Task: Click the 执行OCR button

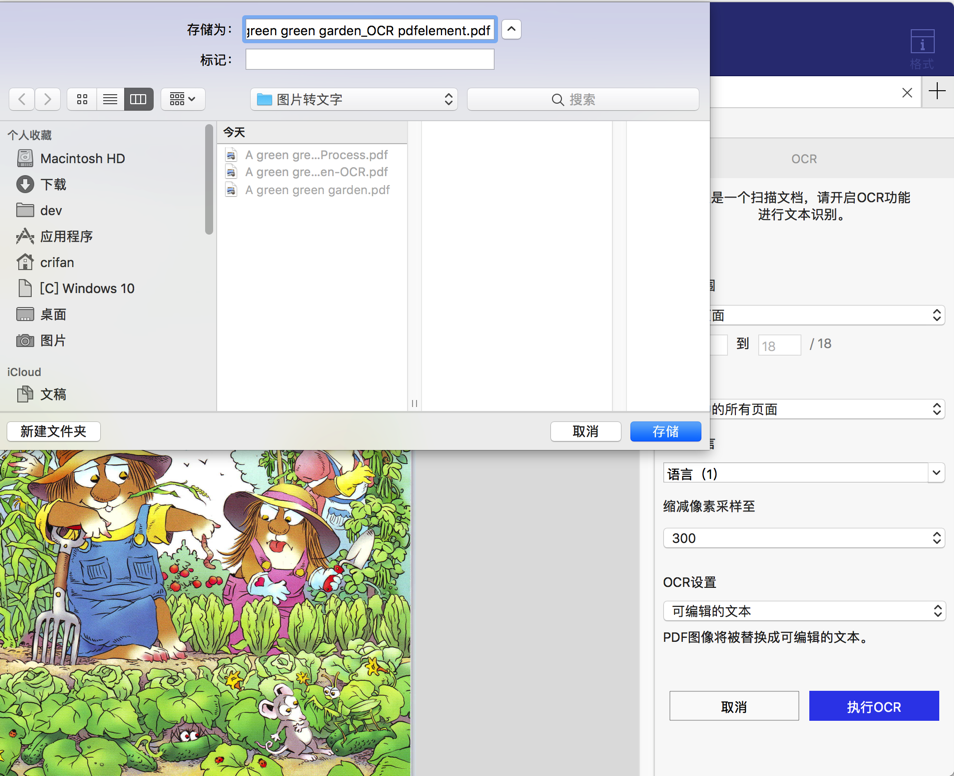Action: 874,706
